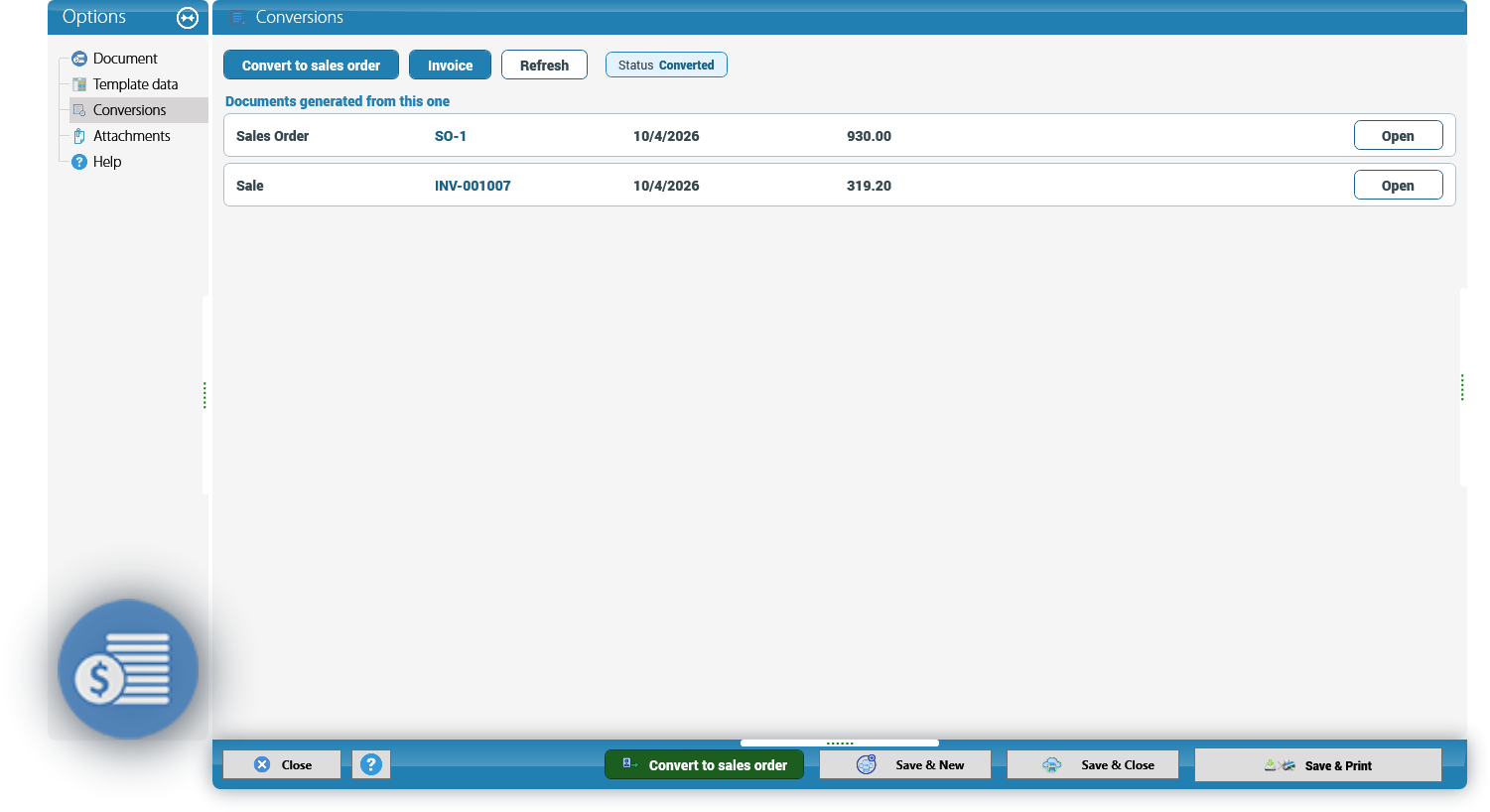The width and height of the screenshot is (1490, 812).
Task: Click top Convert to sales order button
Action: click(311, 65)
